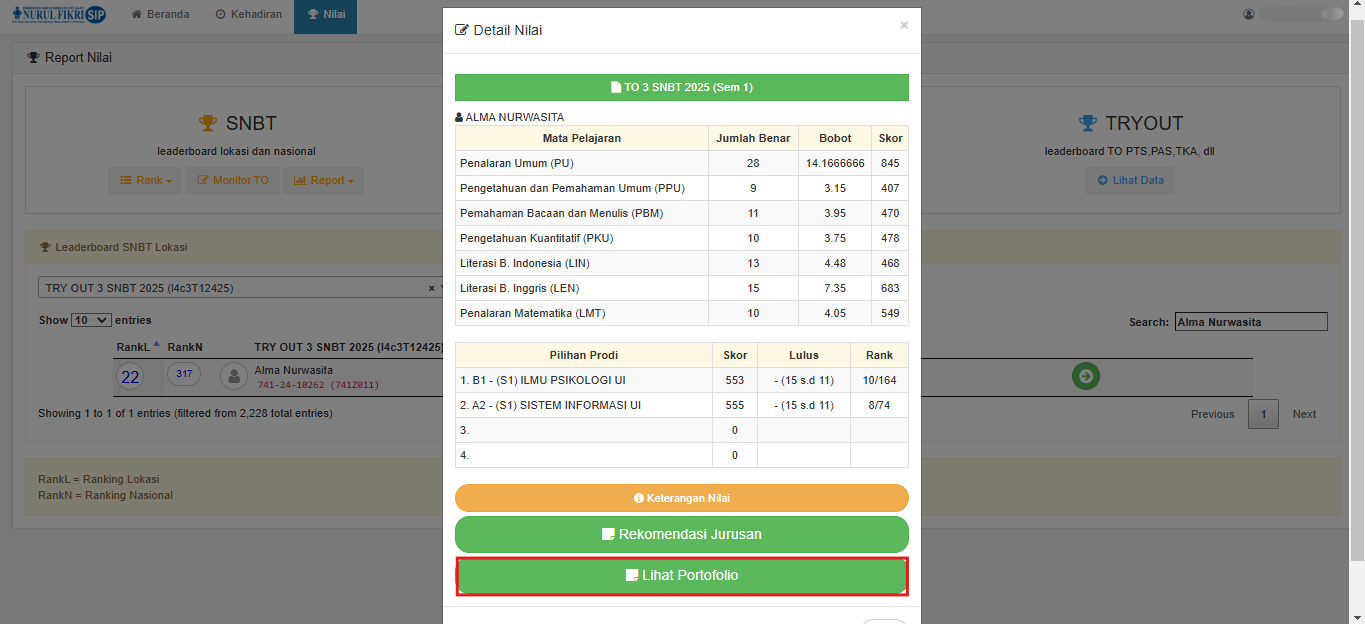Click local rank badge 22
The height and width of the screenshot is (624, 1365).
130,377
